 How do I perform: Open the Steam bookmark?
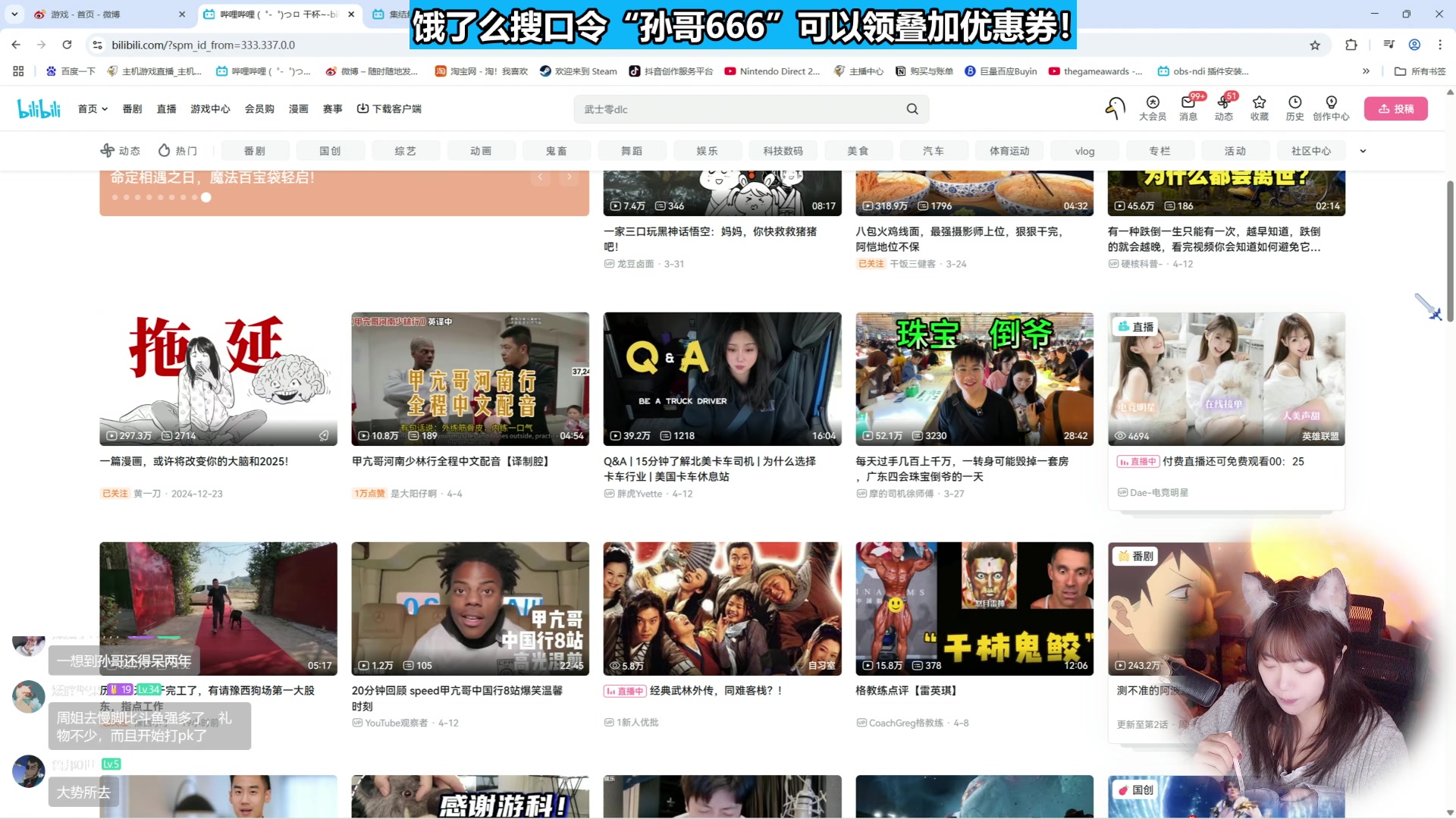click(578, 71)
